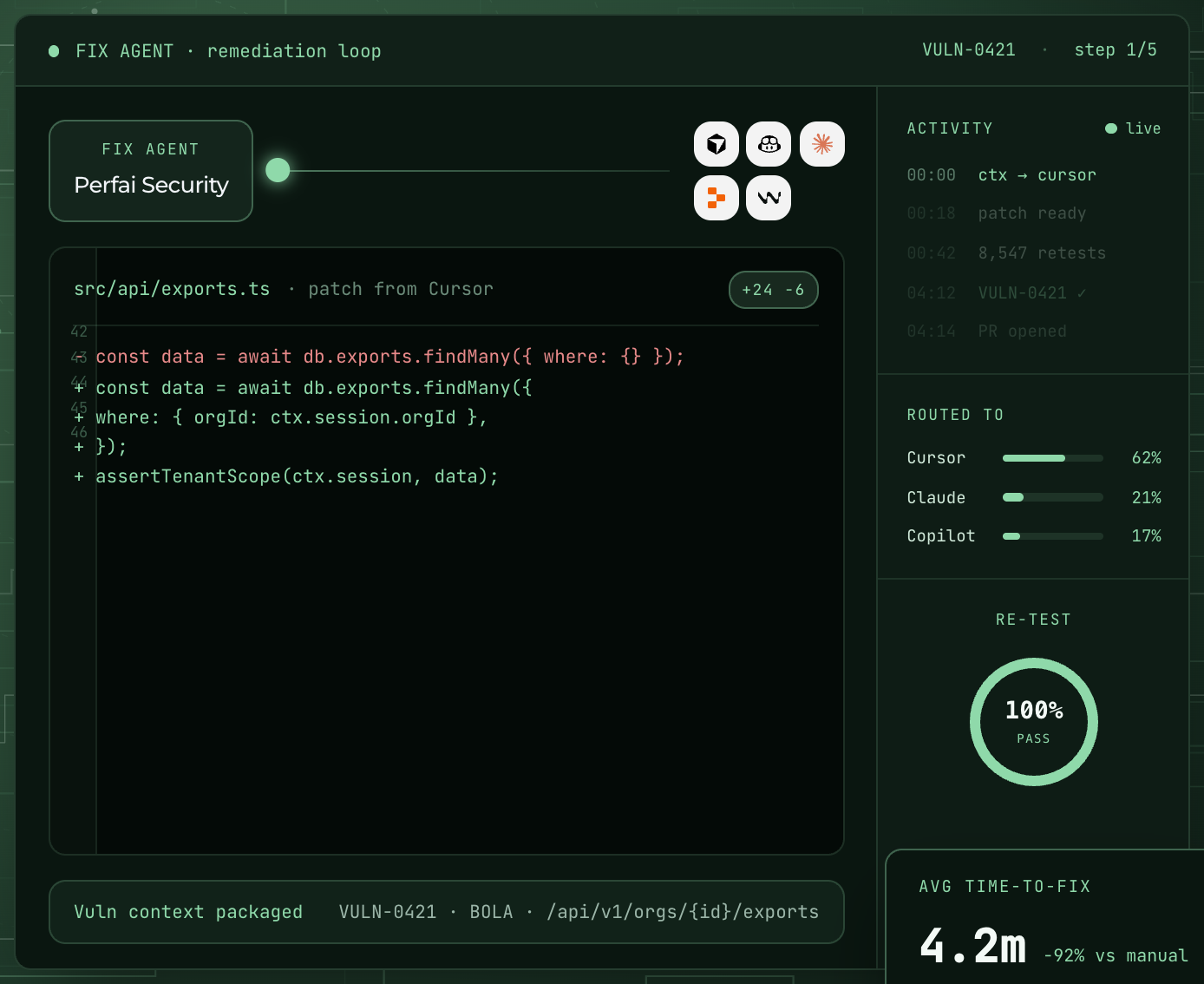This screenshot has width=1204, height=984.
Task: Click the 'live' status label
Action: pyautogui.click(x=1143, y=128)
